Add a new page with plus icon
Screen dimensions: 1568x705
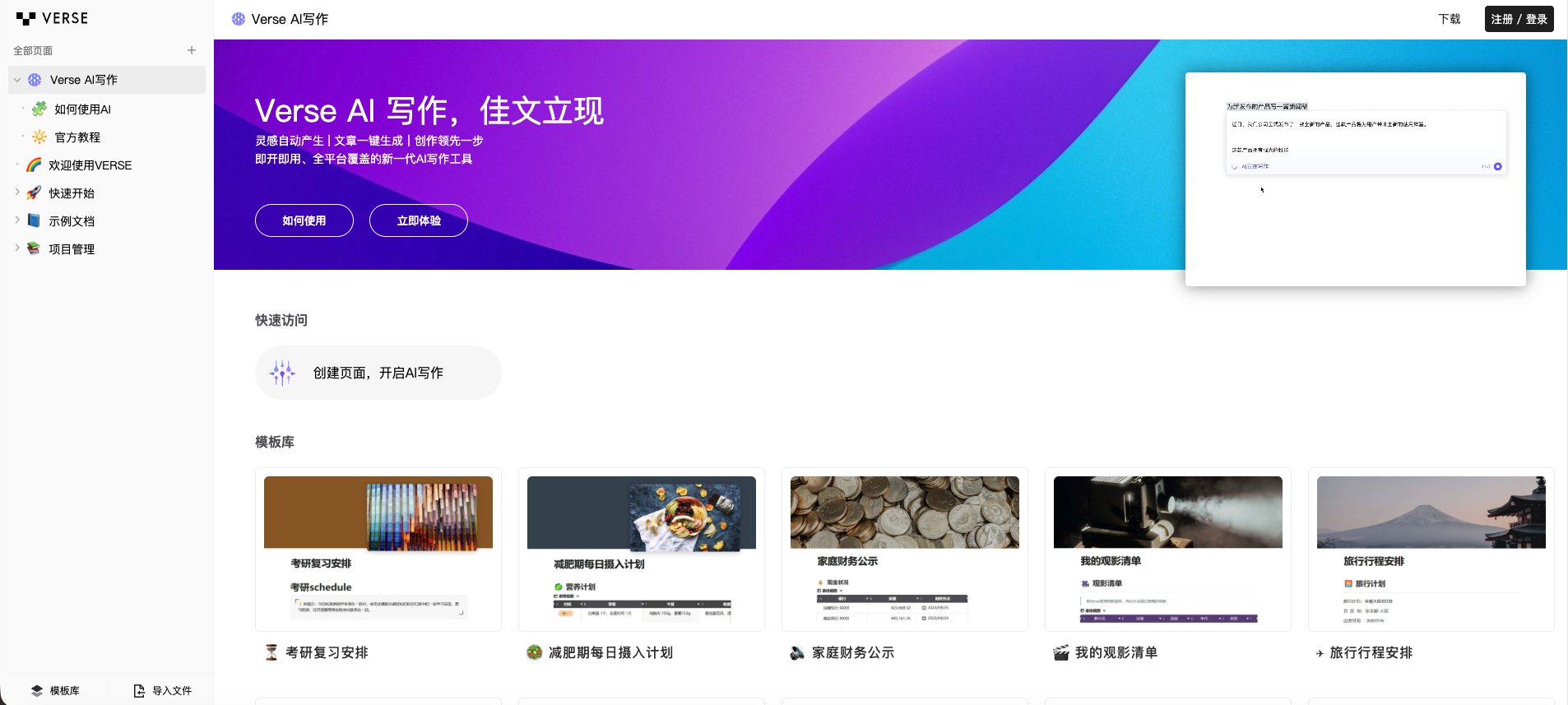point(192,50)
